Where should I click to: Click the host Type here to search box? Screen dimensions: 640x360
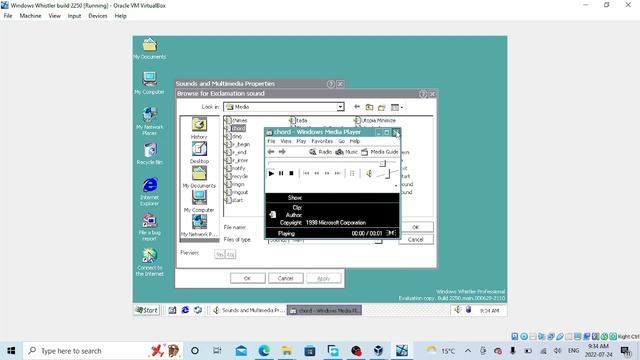[102, 351]
